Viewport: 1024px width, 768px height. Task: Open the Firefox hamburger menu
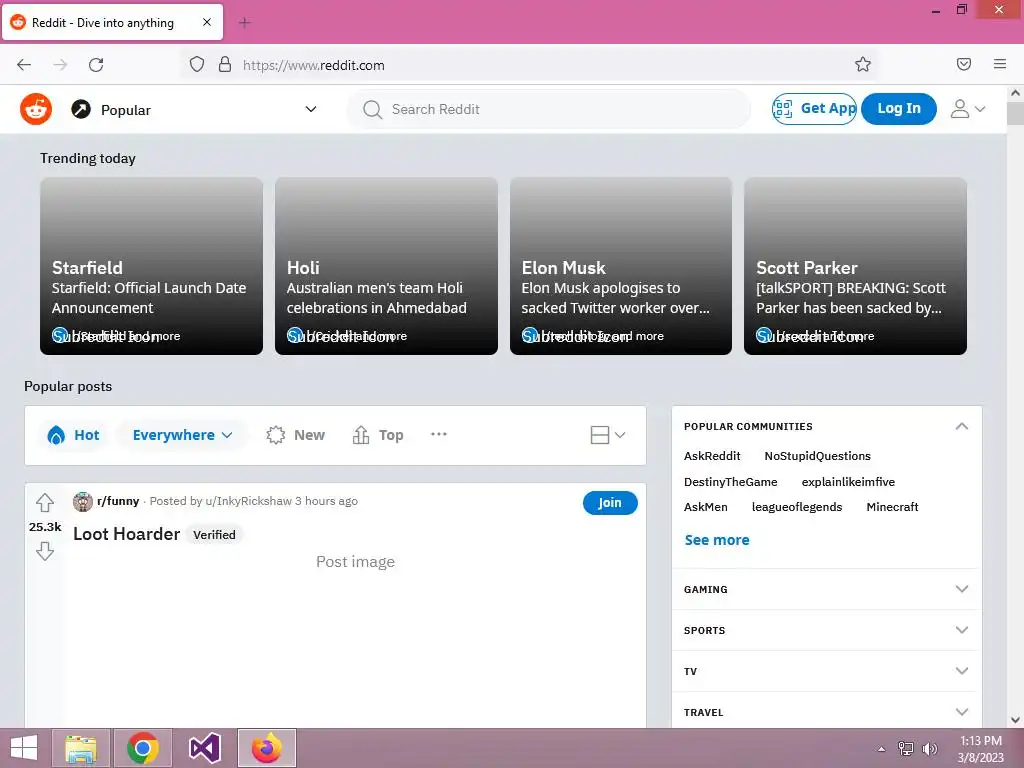1000,64
